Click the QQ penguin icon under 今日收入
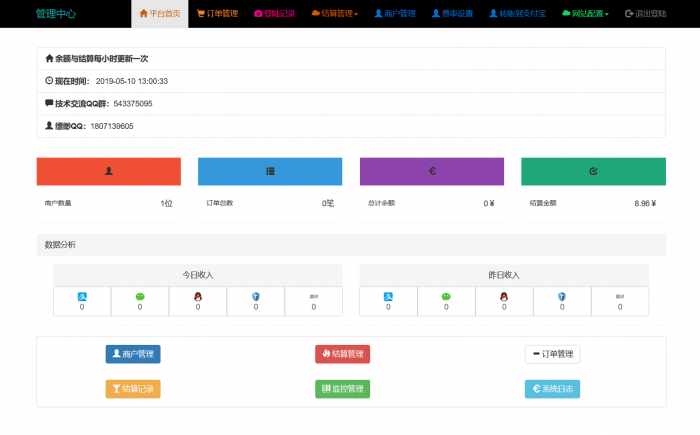This screenshot has height=435, width=700. tap(198, 296)
